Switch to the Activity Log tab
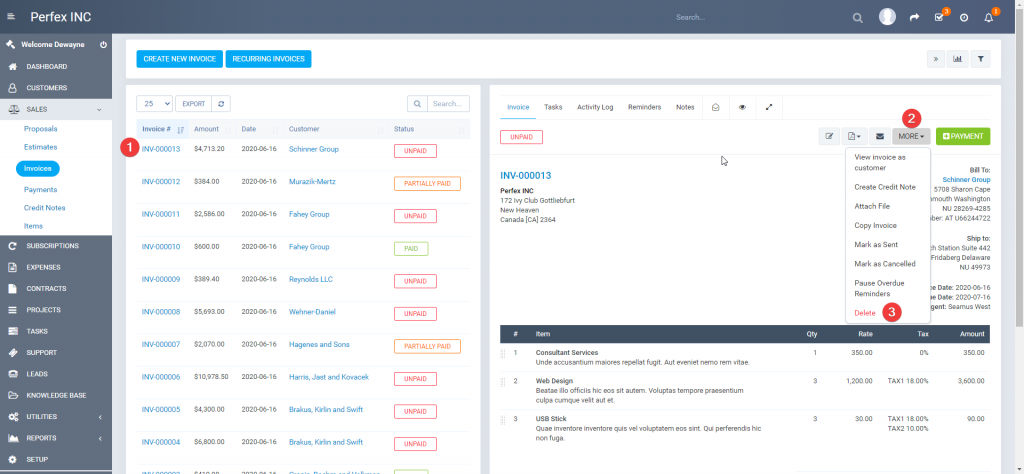Image resolution: width=1024 pixels, height=474 pixels. [595, 107]
